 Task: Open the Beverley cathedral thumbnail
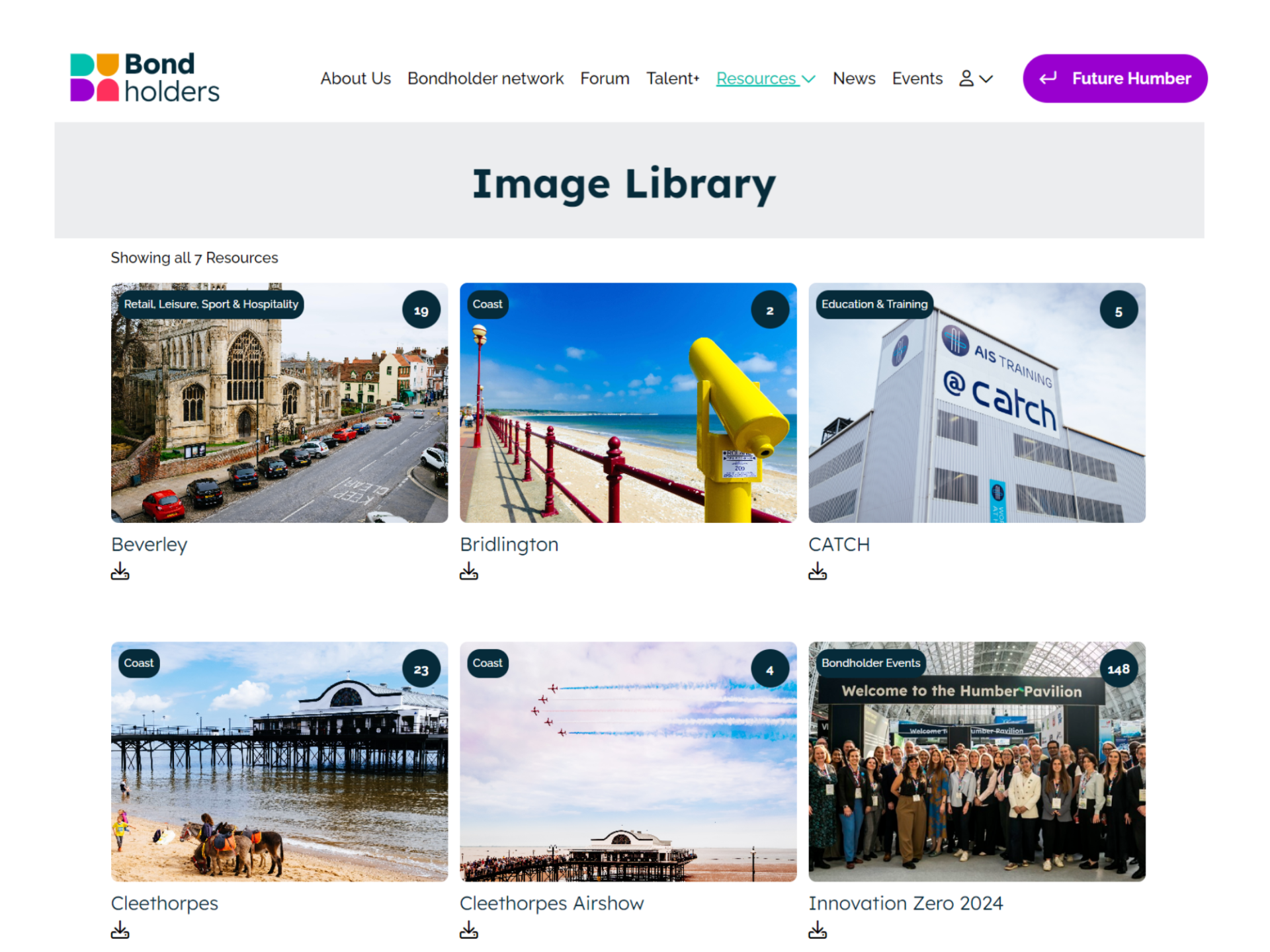[279, 410]
